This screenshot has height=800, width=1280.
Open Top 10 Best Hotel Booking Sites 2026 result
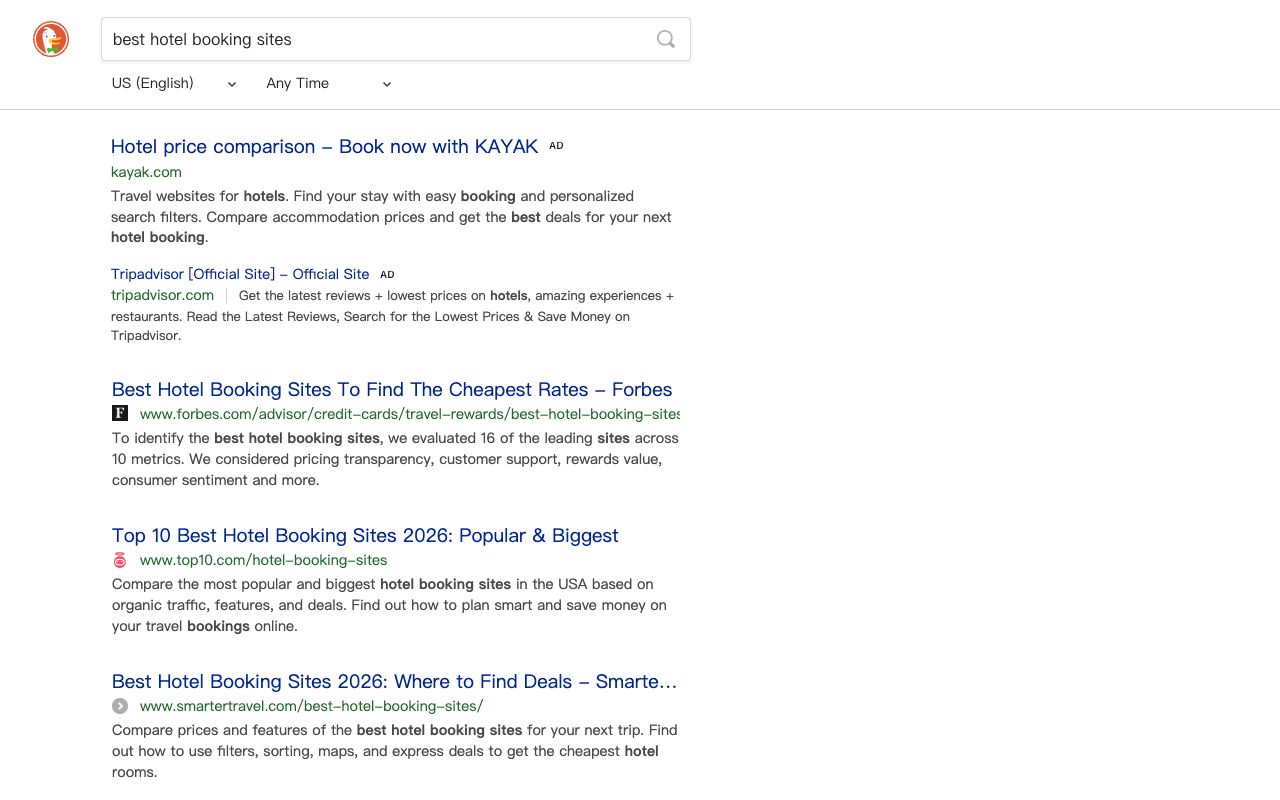pyautogui.click(x=365, y=535)
